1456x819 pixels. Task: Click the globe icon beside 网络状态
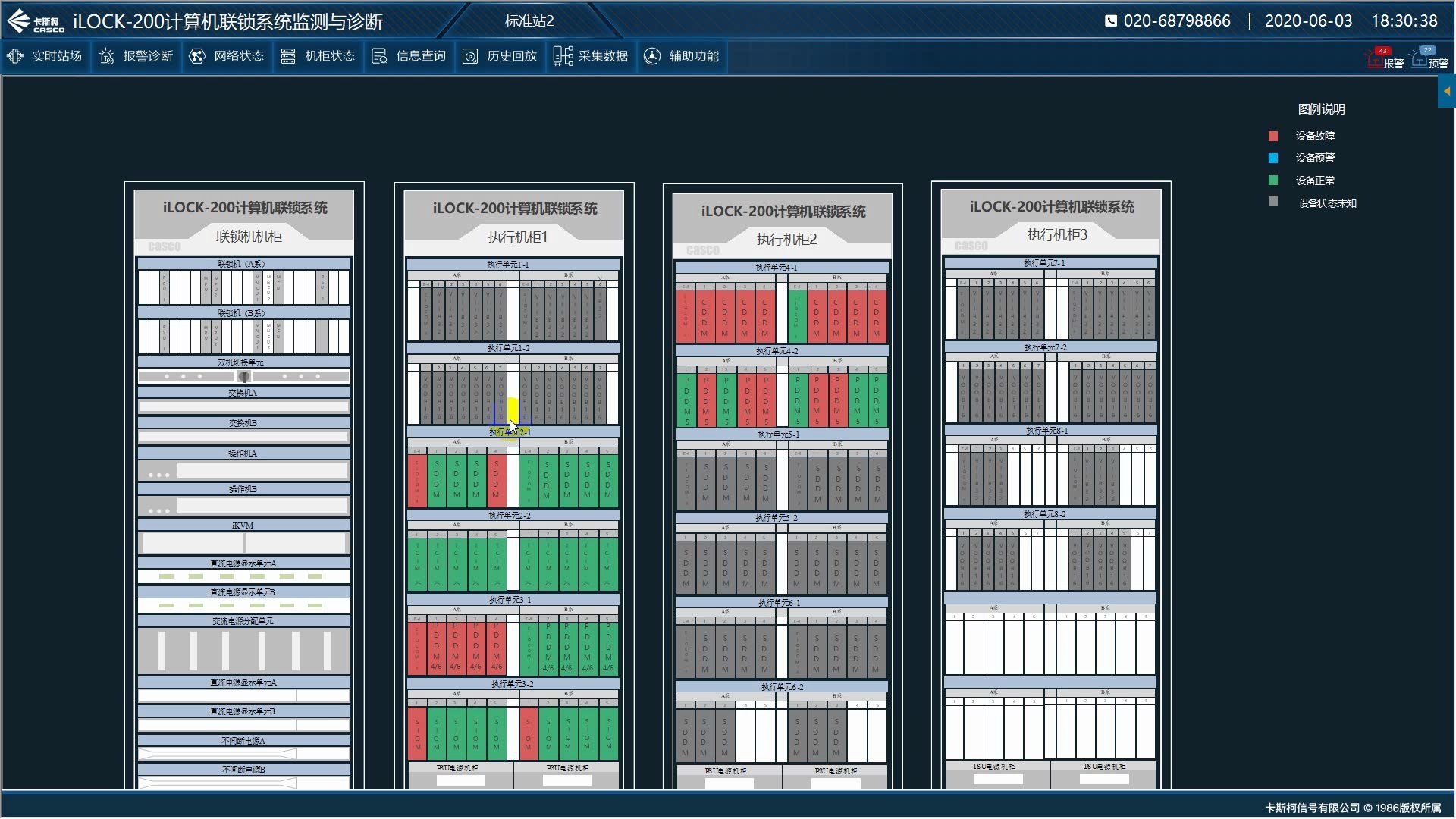(x=197, y=56)
